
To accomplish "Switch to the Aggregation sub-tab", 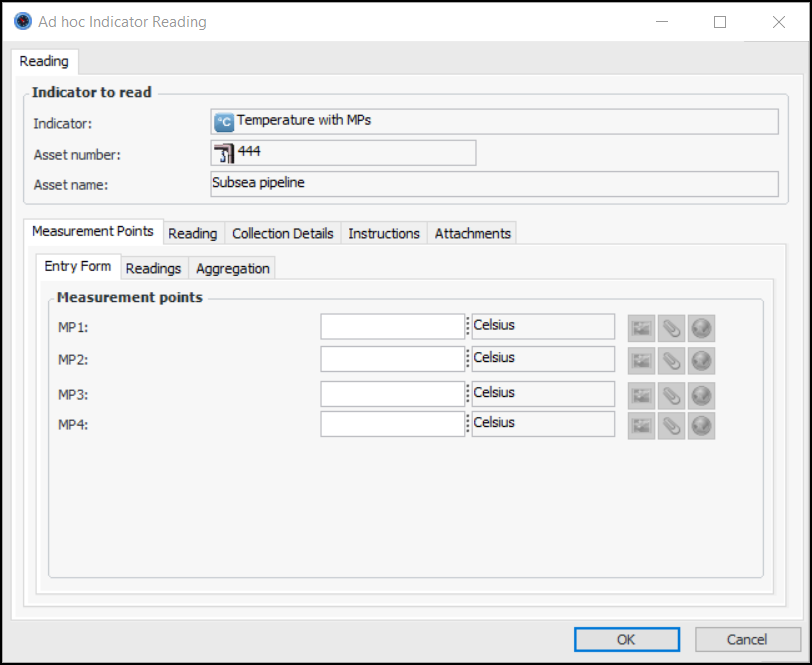I will [x=232, y=268].
